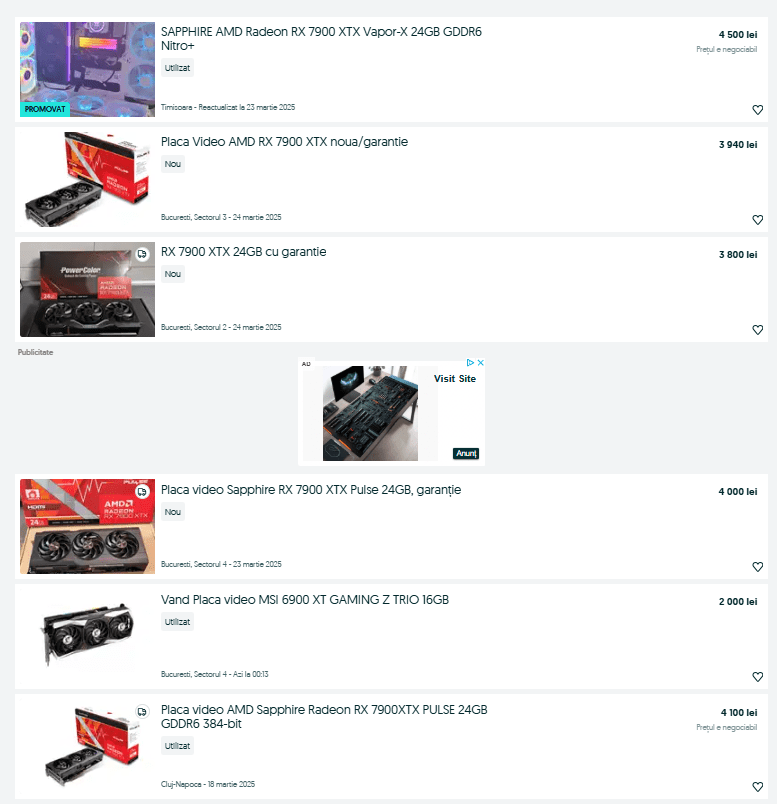Save the 3 940 lei listing with heart
This screenshot has width=777, height=804.
point(758,220)
